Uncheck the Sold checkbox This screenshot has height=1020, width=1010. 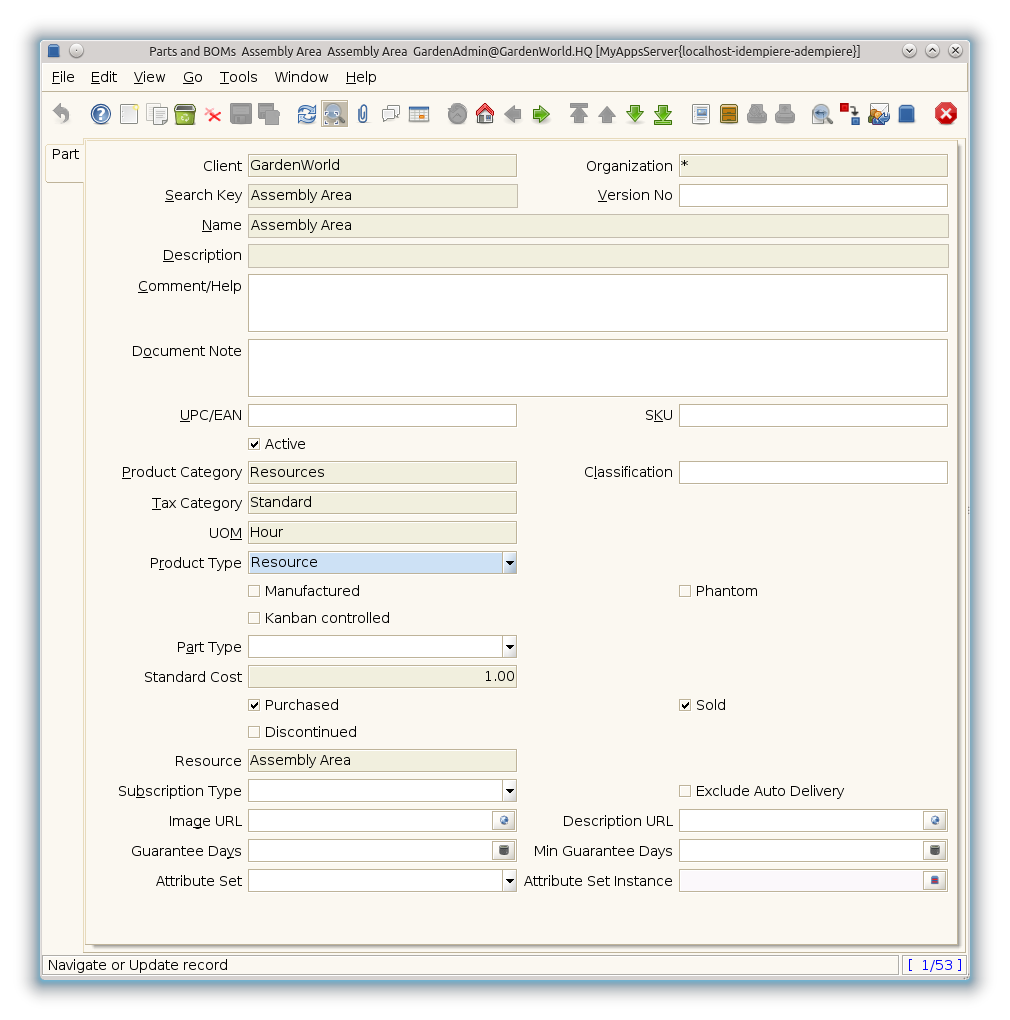685,705
